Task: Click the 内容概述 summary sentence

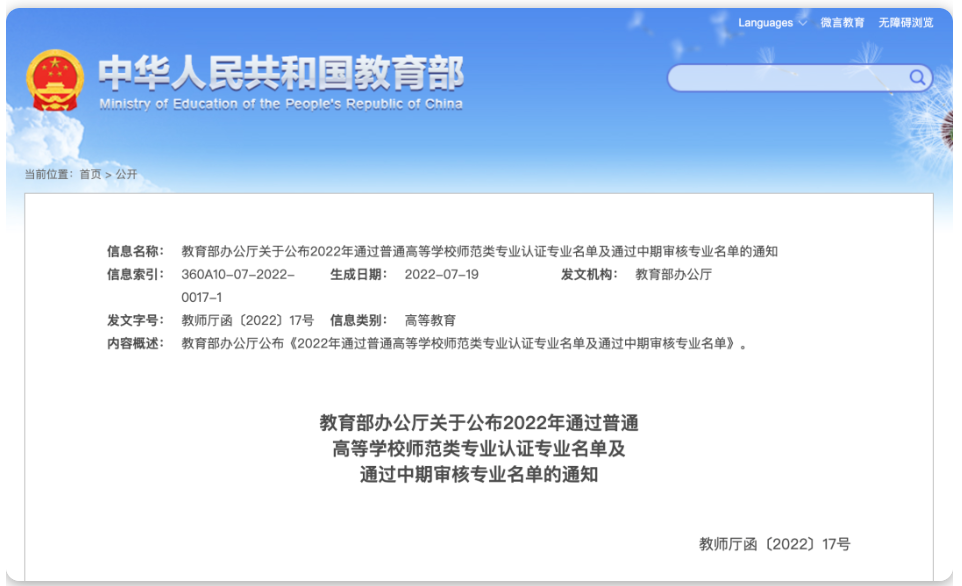Action: coord(463,344)
